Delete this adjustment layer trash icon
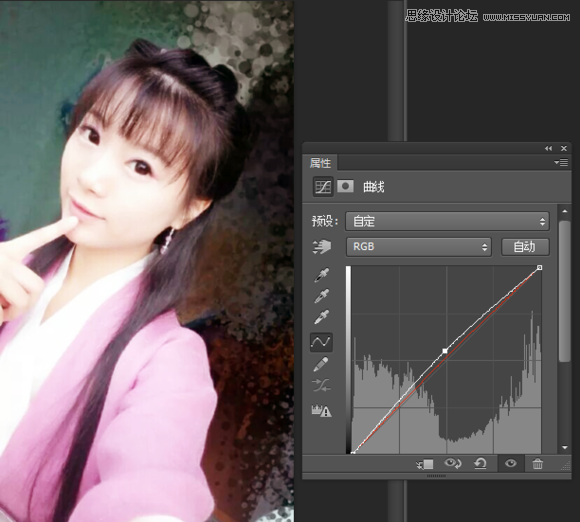The height and width of the screenshot is (522, 580). (537, 464)
